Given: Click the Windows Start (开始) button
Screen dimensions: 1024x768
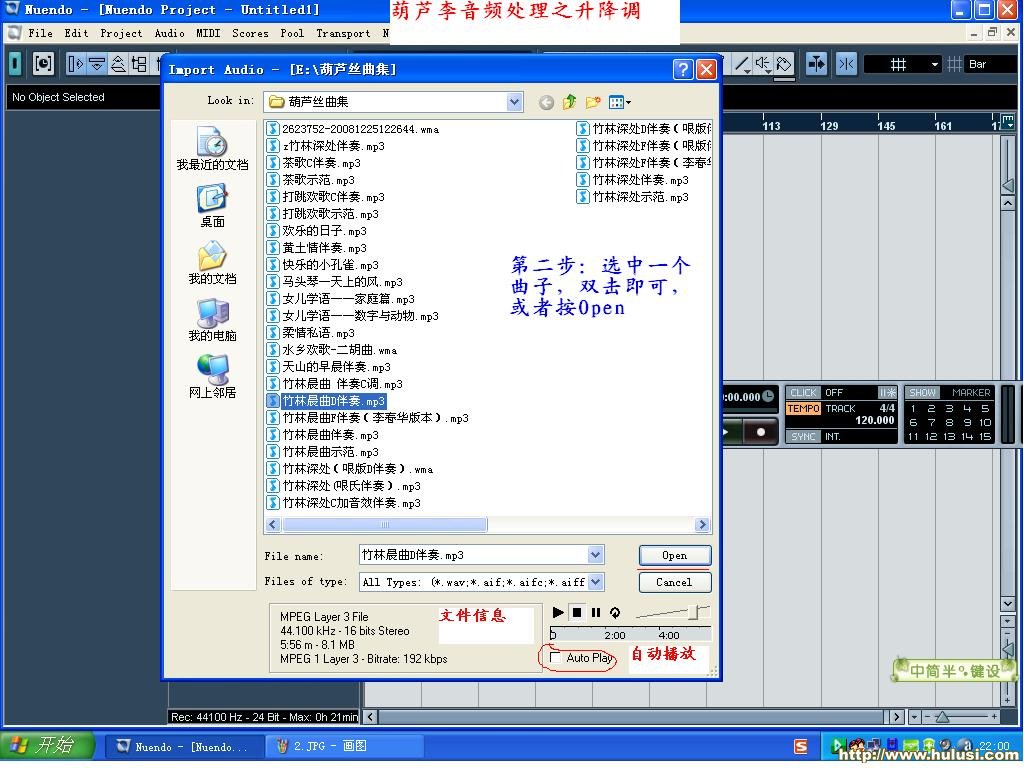Looking at the screenshot, I should [46, 745].
